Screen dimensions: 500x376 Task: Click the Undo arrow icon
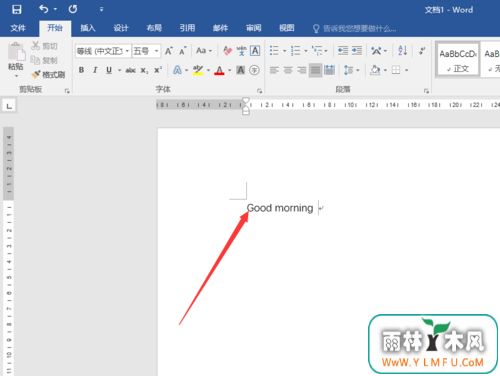tap(44, 9)
